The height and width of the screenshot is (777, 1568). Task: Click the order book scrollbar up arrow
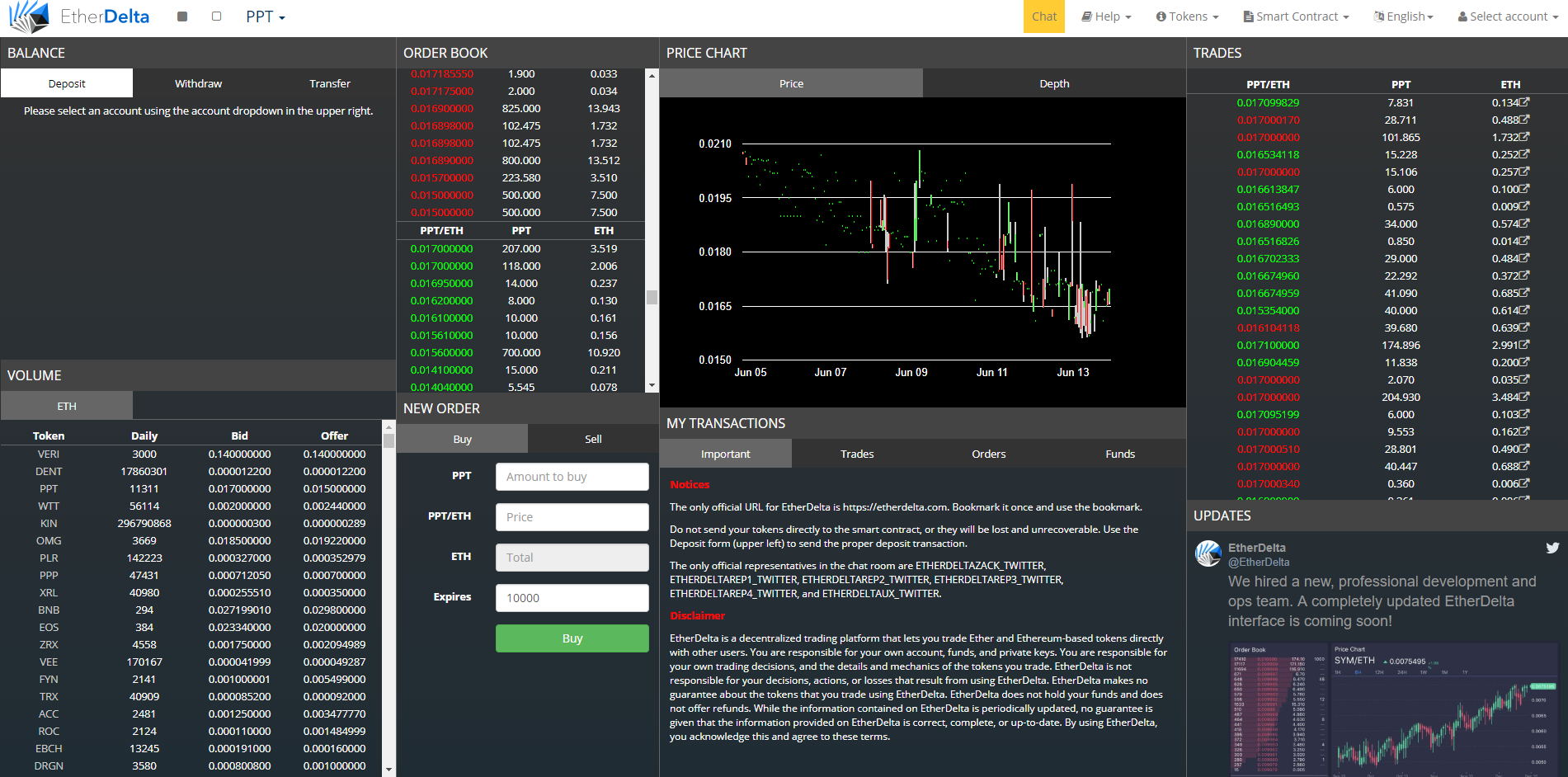pos(652,75)
